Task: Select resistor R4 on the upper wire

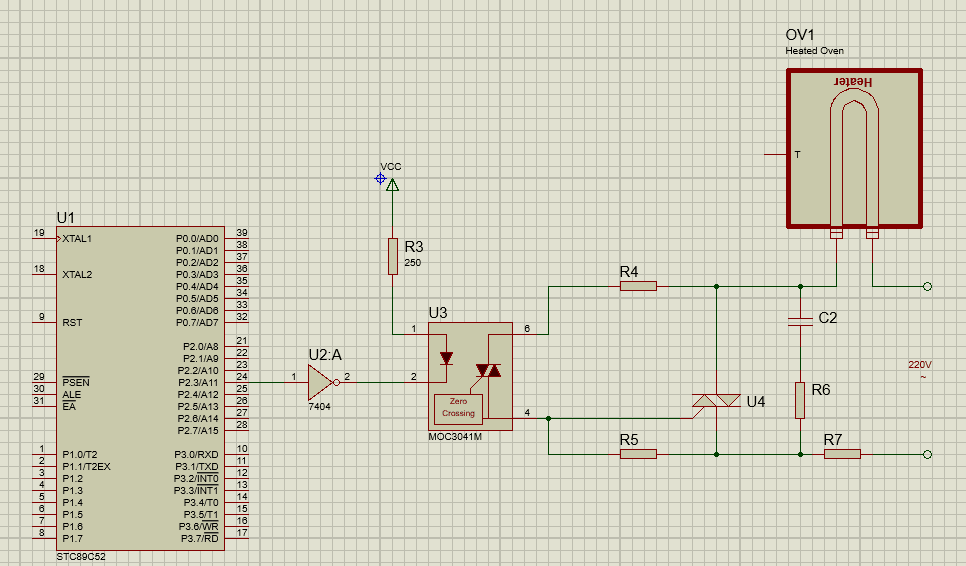Action: tap(637, 286)
